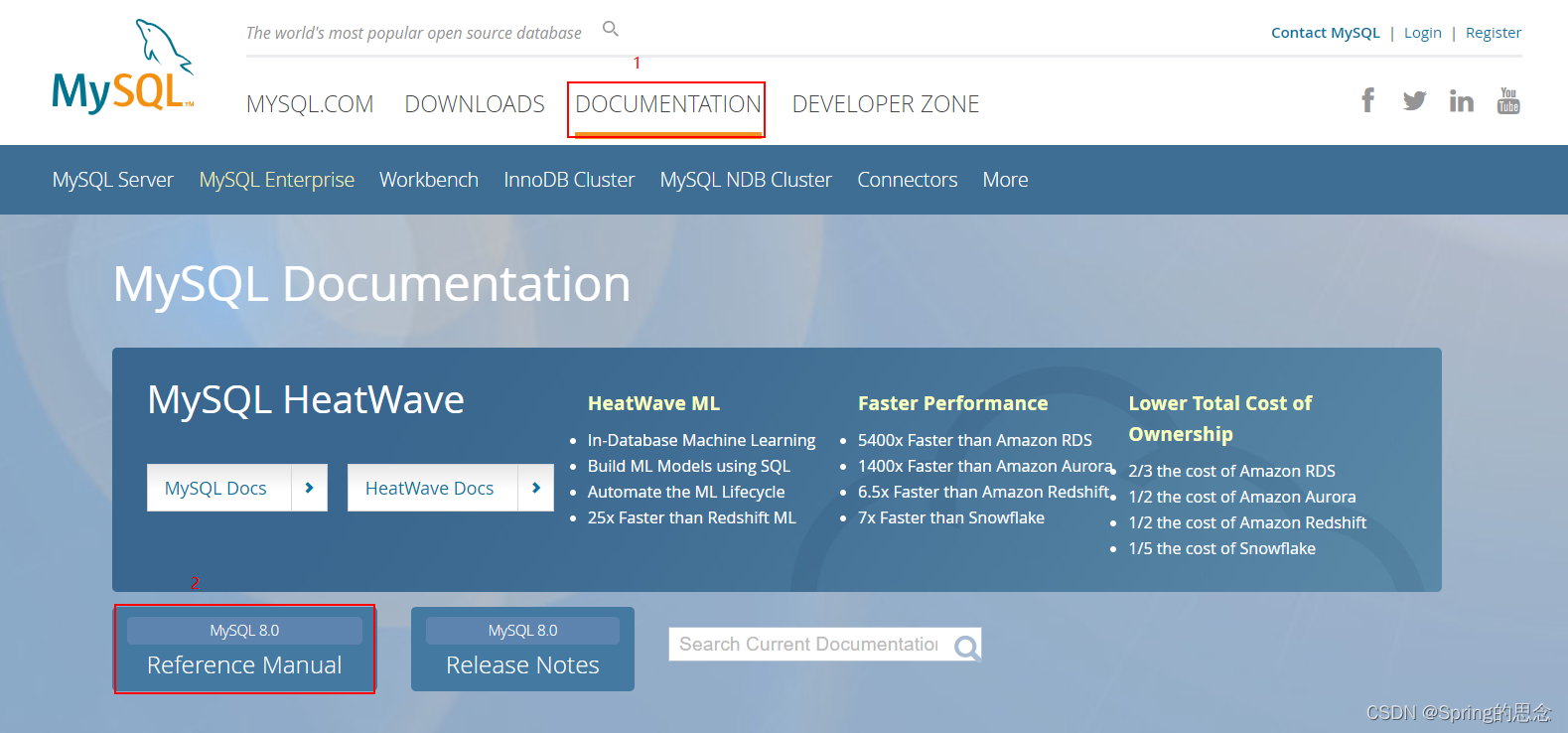Click '1/2 the cost of Amazon Redshift' text
Screen dimensions: 1568x733
1247,522
